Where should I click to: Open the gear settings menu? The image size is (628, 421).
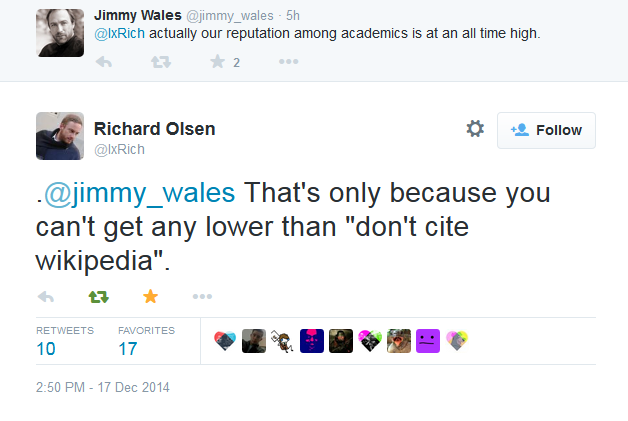click(x=475, y=129)
